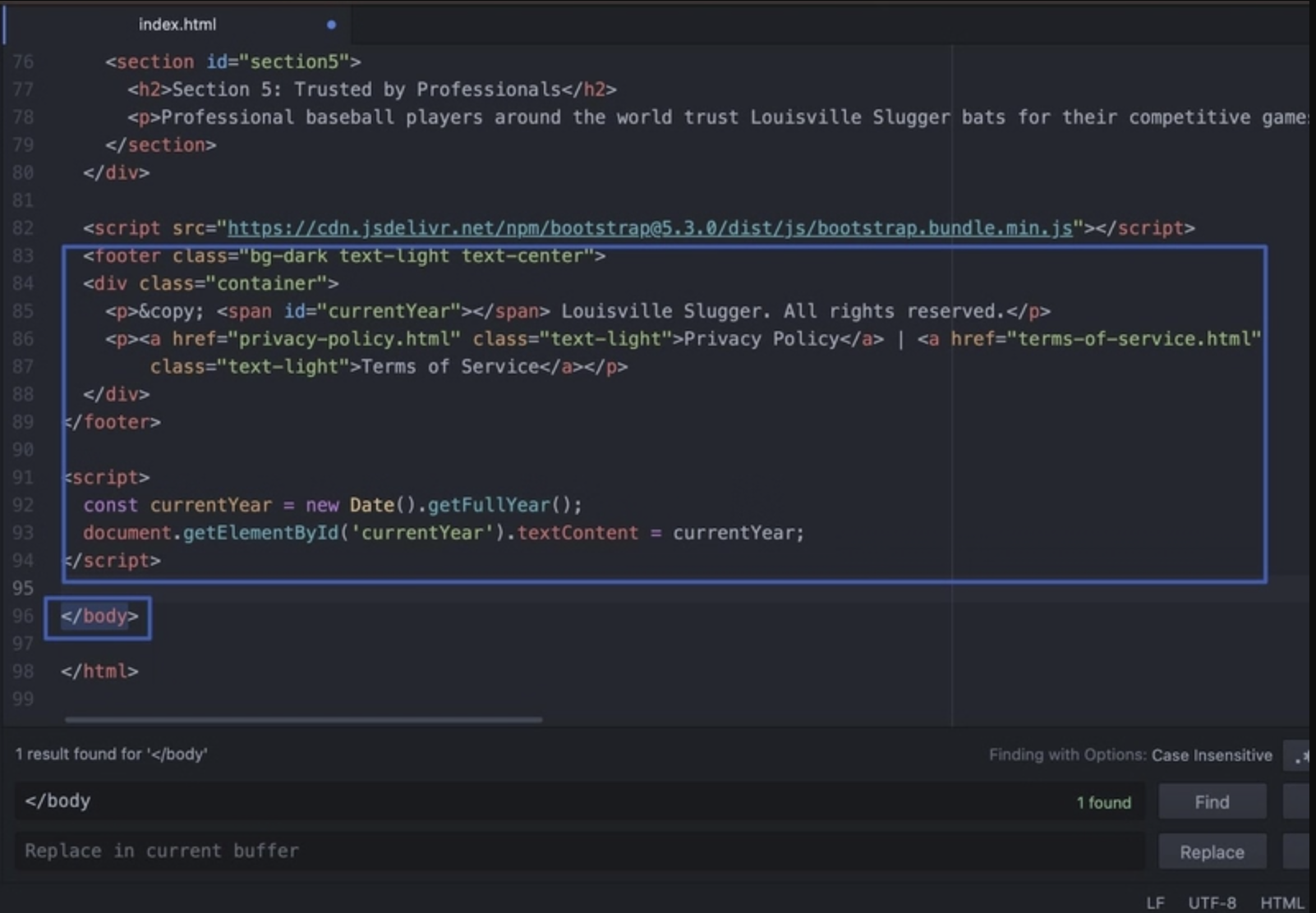Open the LF line ending selector
Image resolution: width=1316 pixels, height=913 pixels.
pyautogui.click(x=1155, y=902)
